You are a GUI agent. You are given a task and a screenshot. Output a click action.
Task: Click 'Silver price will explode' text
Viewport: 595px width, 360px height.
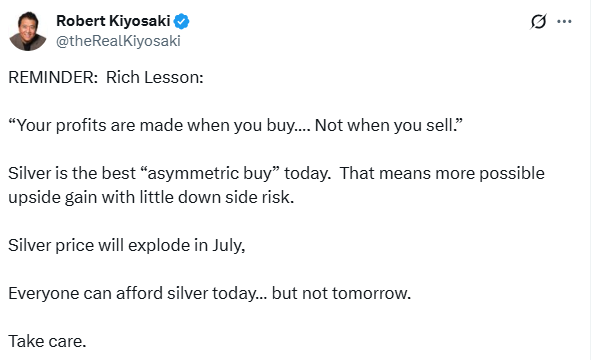pos(99,246)
